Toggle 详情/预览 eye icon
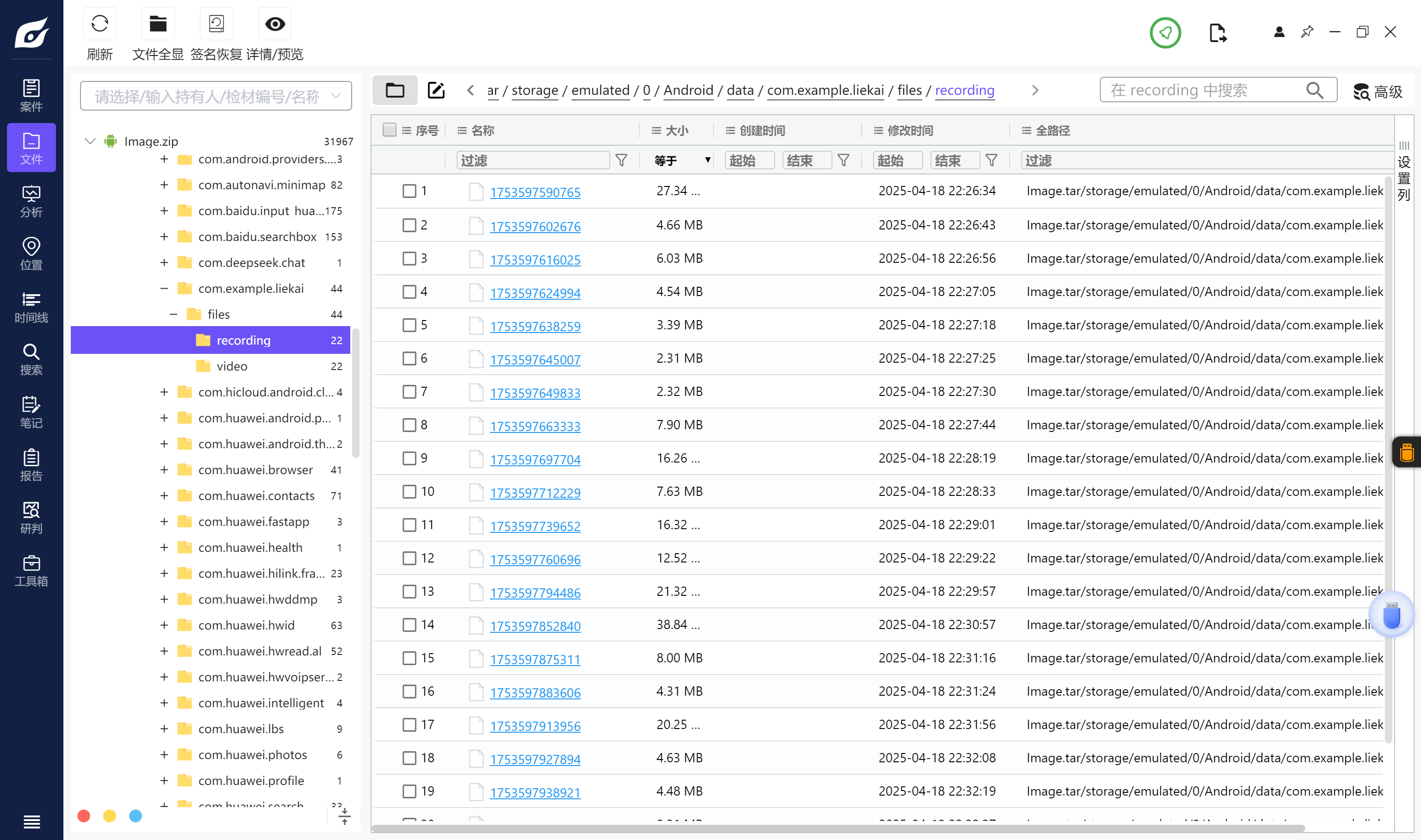The width and height of the screenshot is (1421, 840). pos(275,24)
